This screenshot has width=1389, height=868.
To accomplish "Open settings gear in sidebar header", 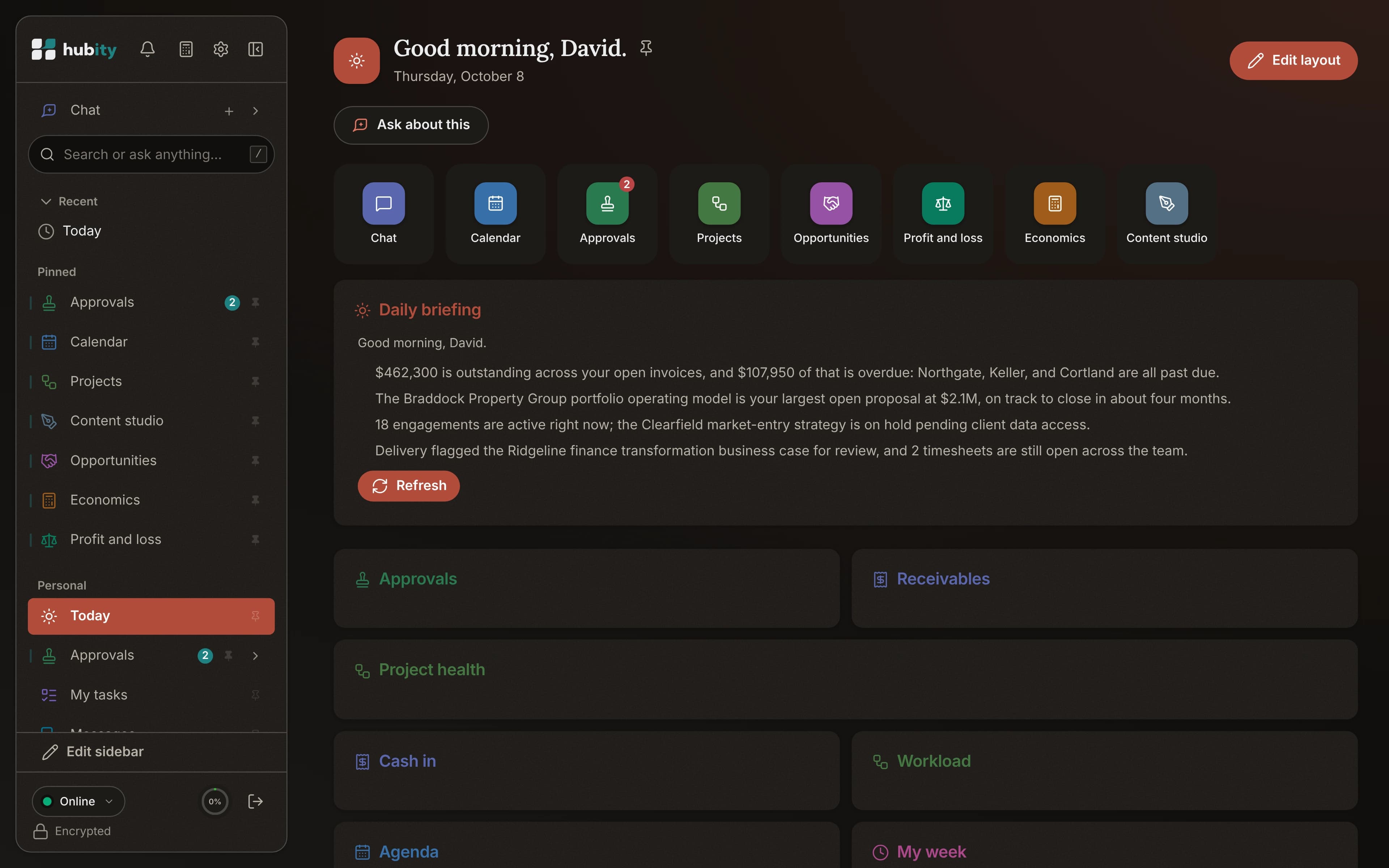I will (221, 50).
